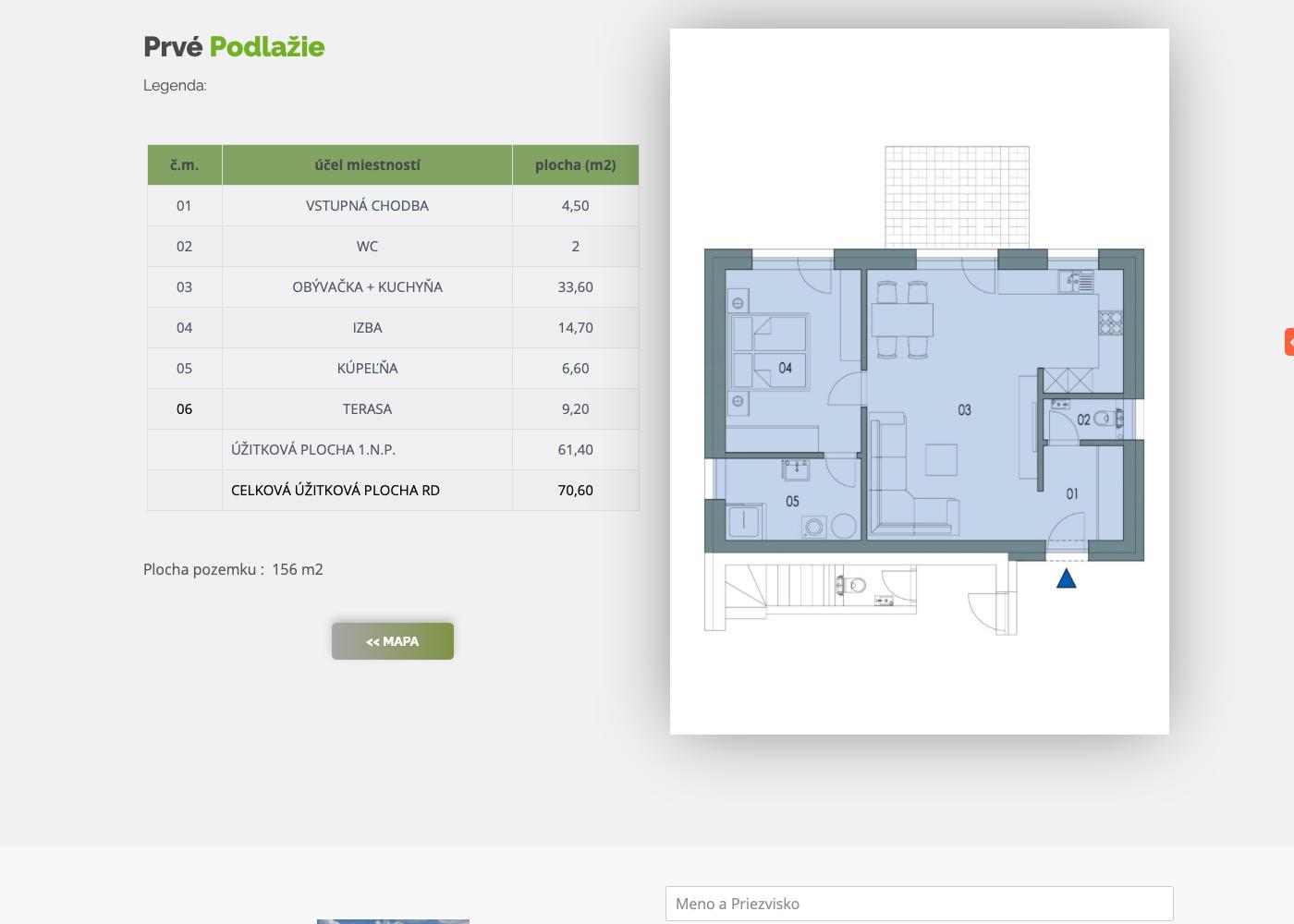Viewport: 1294px width, 924px height.
Task: Click the CELKOVÁ ÚŽITKOVÁ PLOCHA RD row
Action: tap(393, 490)
